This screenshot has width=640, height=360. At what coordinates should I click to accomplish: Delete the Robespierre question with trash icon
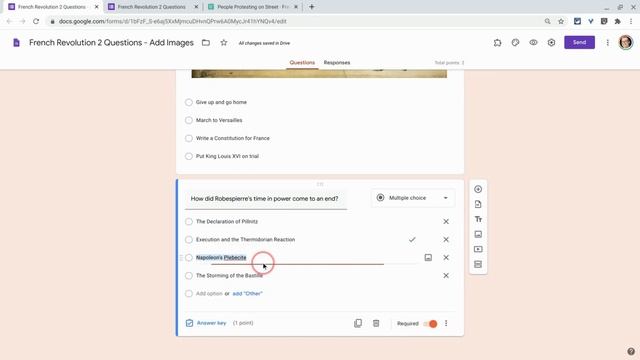point(376,323)
